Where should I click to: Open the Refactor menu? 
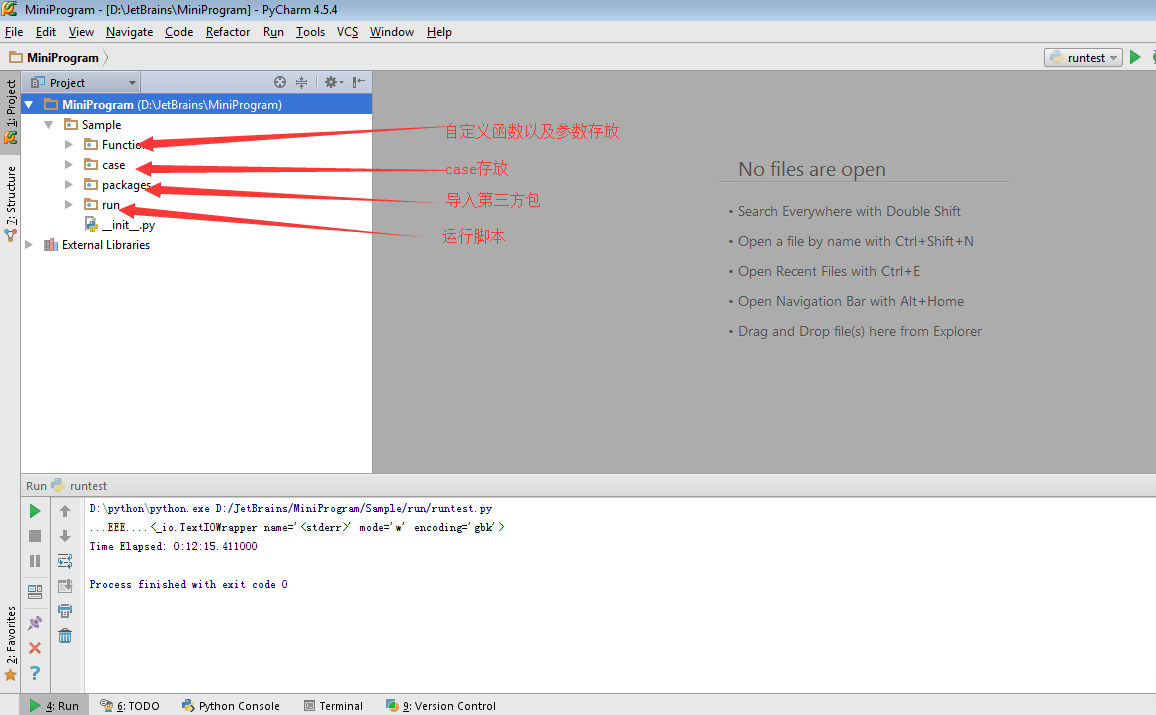228,32
